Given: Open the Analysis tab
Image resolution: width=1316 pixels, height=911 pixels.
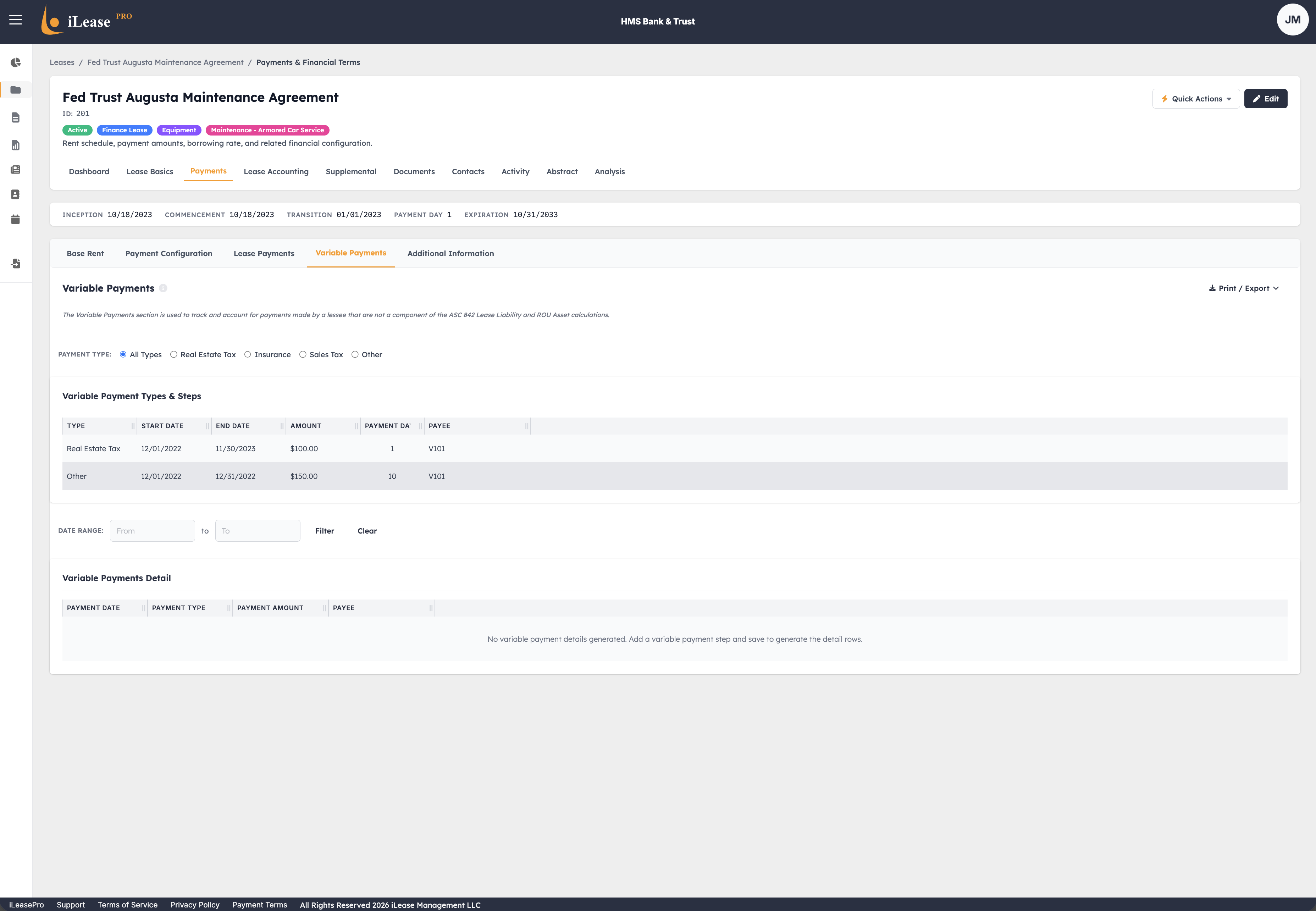Looking at the screenshot, I should tap(609, 172).
